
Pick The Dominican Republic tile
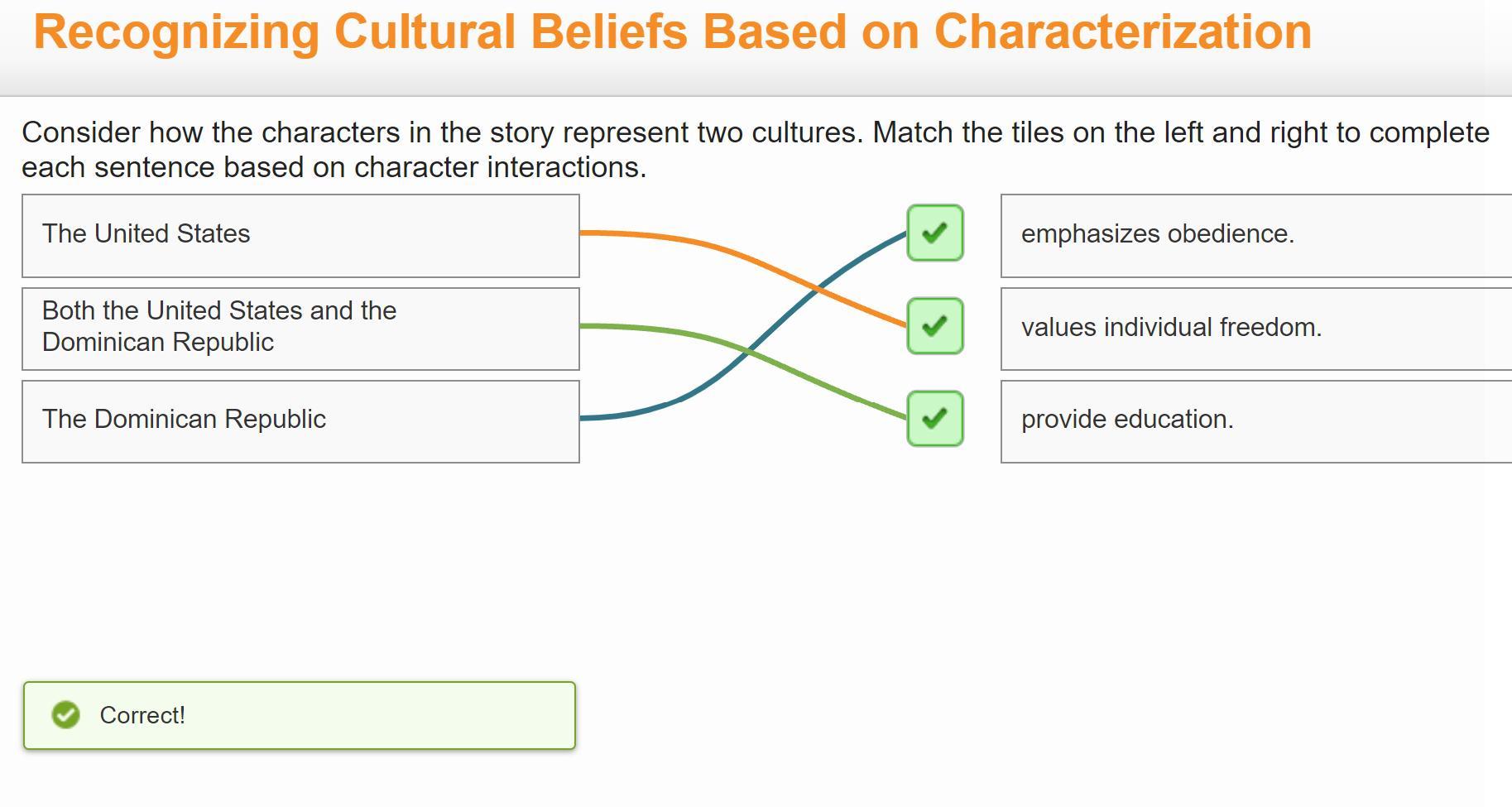300,421
